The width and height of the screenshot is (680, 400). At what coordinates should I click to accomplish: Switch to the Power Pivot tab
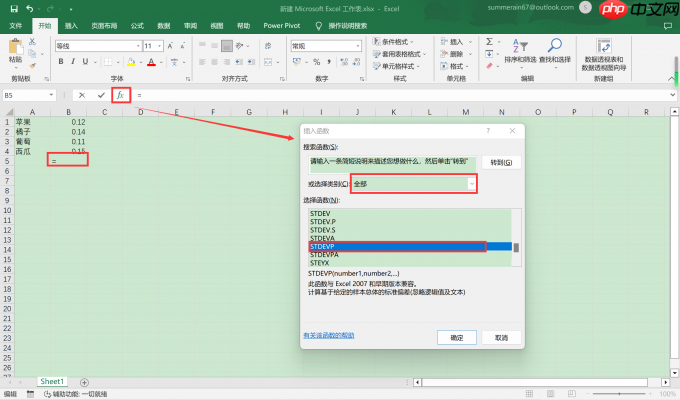281,26
